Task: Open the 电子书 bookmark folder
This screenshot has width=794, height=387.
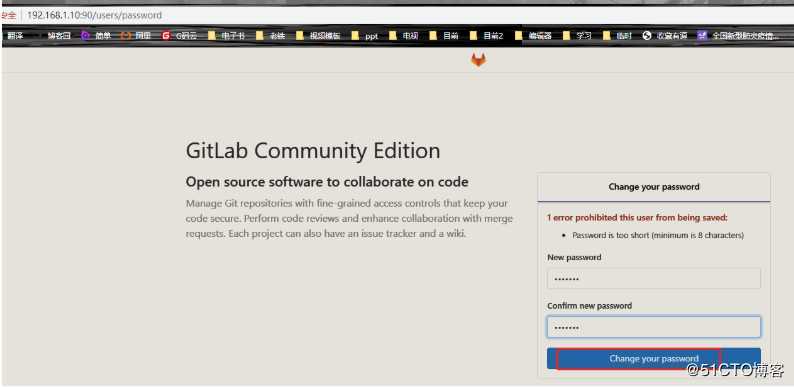Action: point(226,36)
